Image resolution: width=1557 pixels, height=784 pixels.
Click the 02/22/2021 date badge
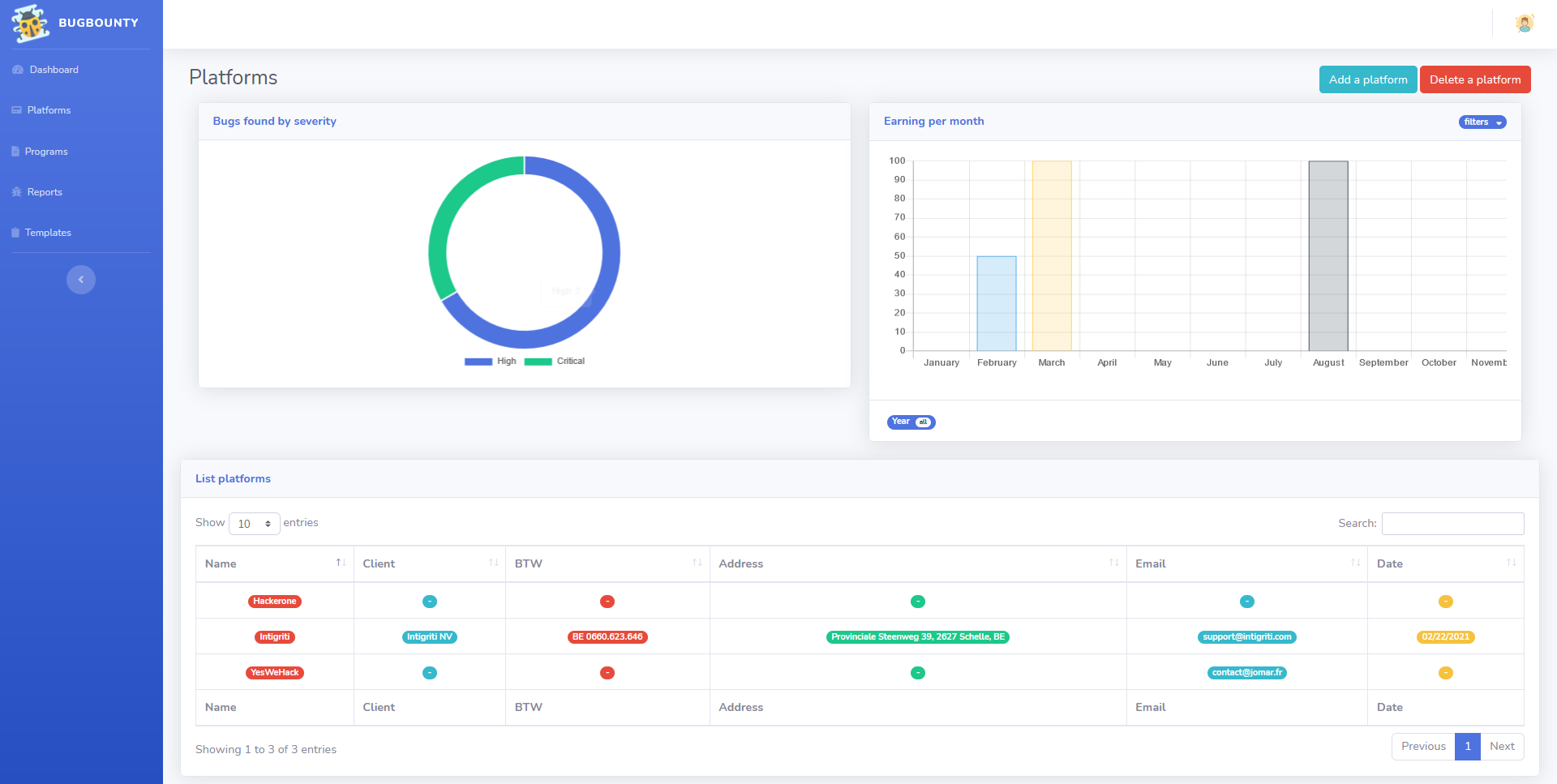(1446, 637)
